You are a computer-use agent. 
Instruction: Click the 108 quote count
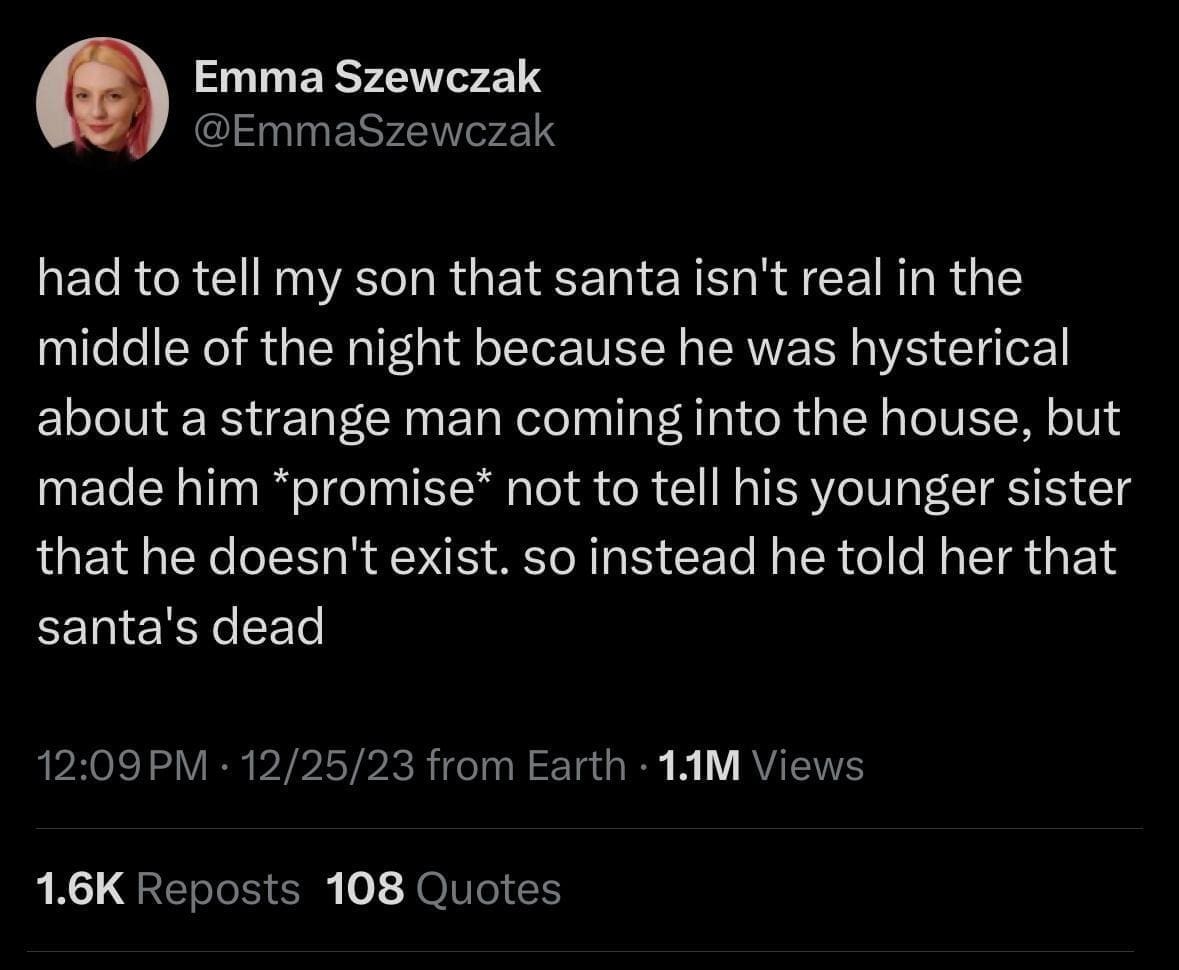click(x=365, y=888)
